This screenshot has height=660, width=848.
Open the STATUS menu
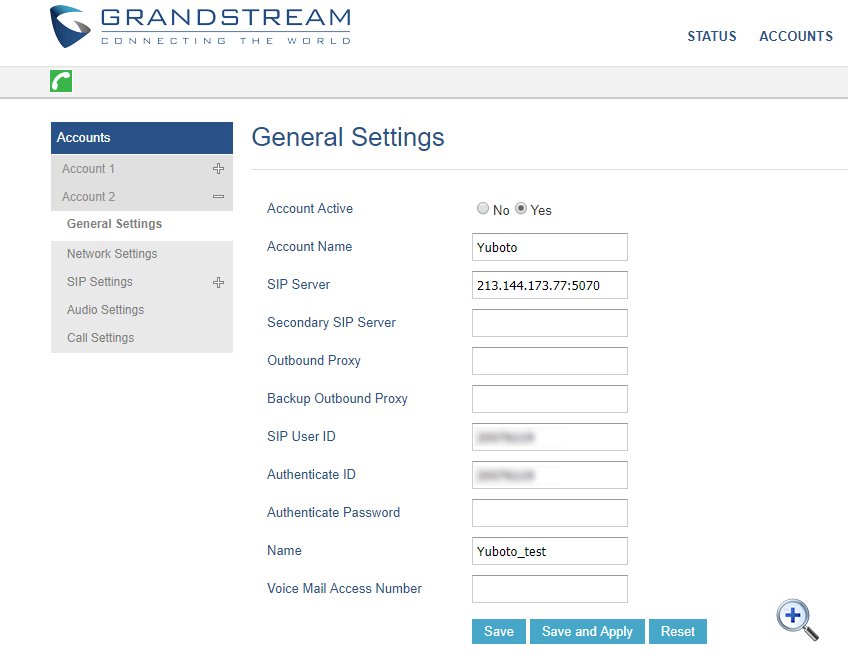(711, 36)
